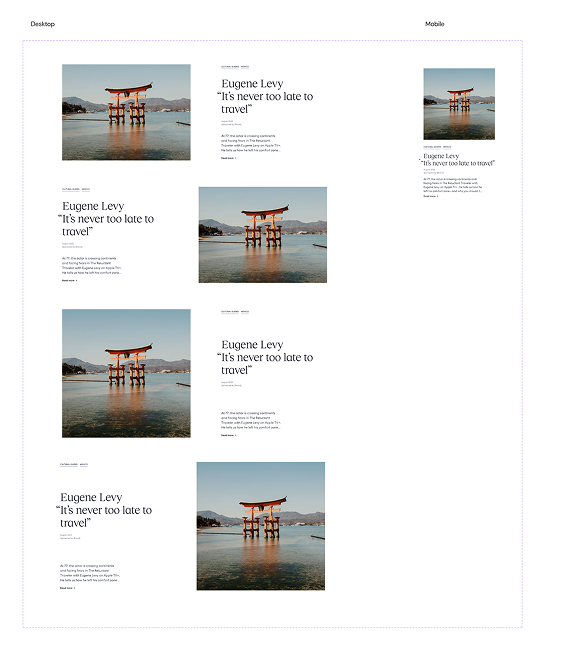This screenshot has width=565, height=648.
Task: Open Read more in fourth desktop card
Action: 67,588
